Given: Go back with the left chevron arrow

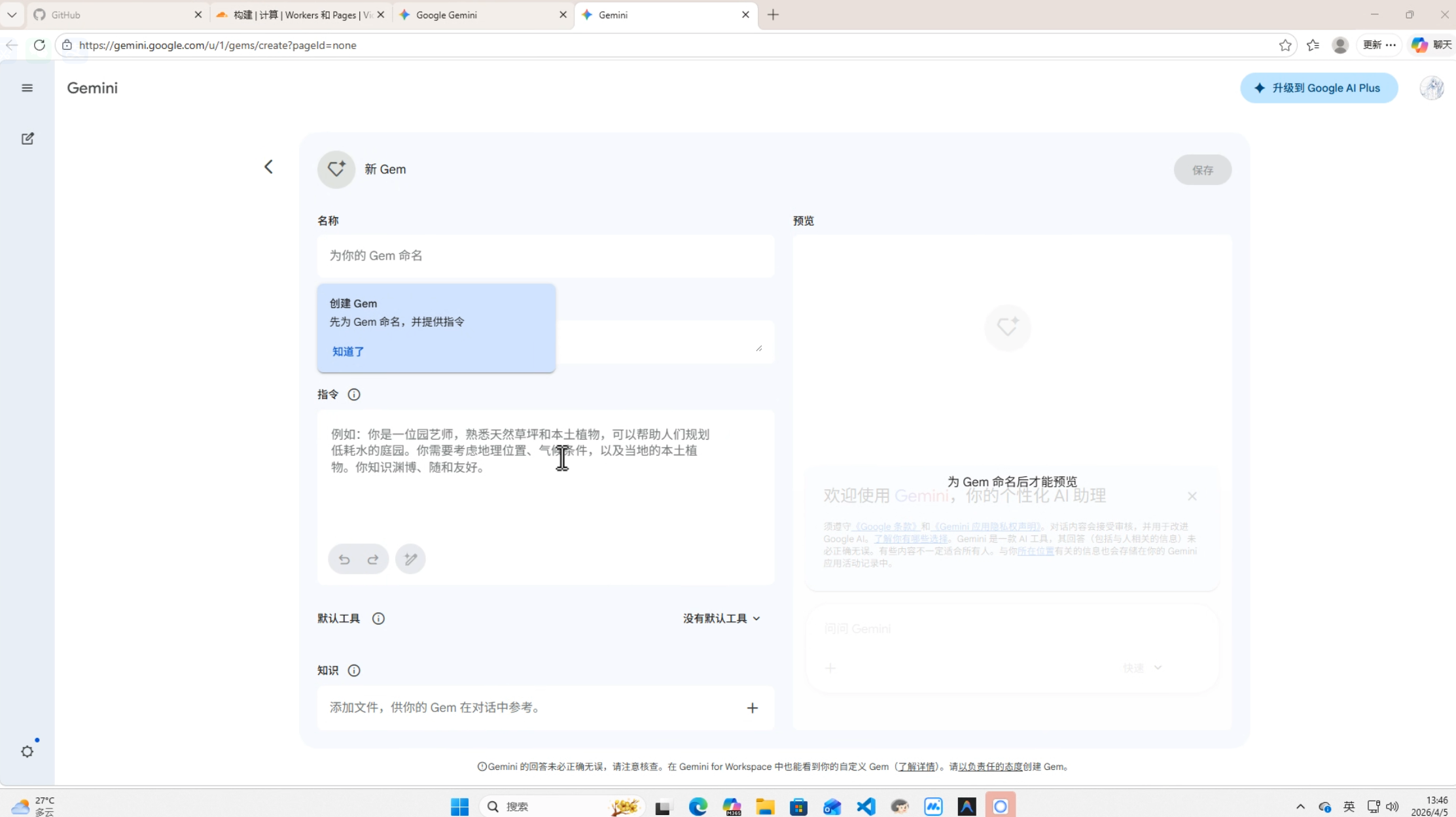Looking at the screenshot, I should click(x=268, y=167).
